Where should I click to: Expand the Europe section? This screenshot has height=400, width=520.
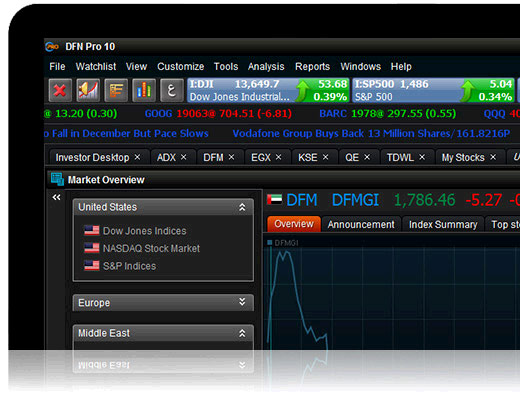coord(242,302)
